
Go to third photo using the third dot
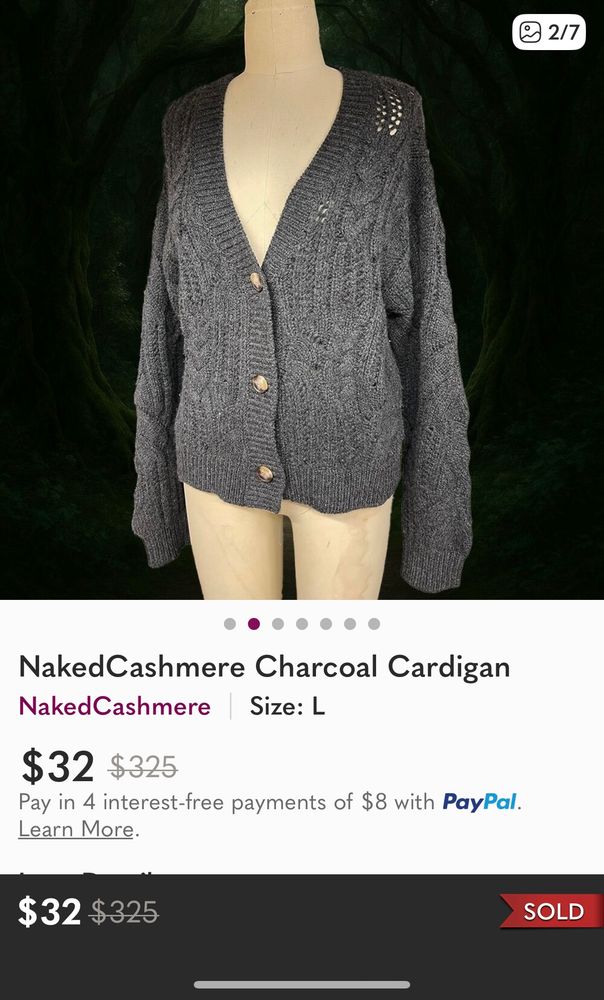[278, 624]
